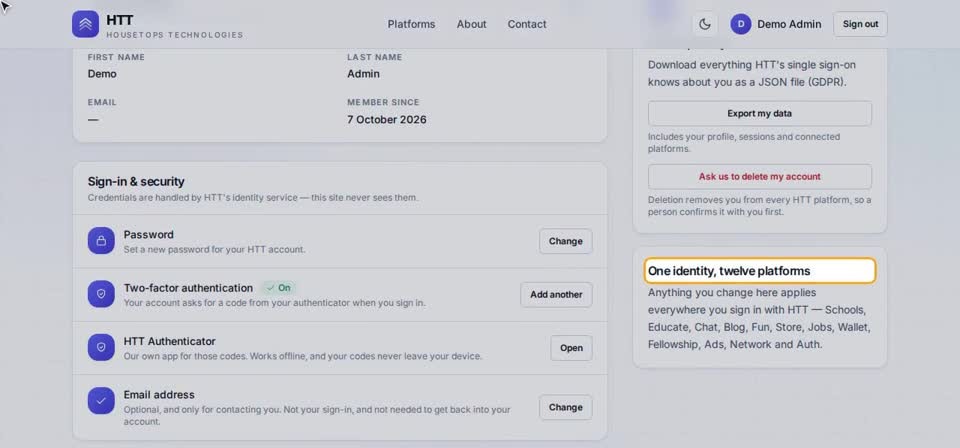
Task: Click the 'EMAIL' field label
Action: click(x=102, y=102)
